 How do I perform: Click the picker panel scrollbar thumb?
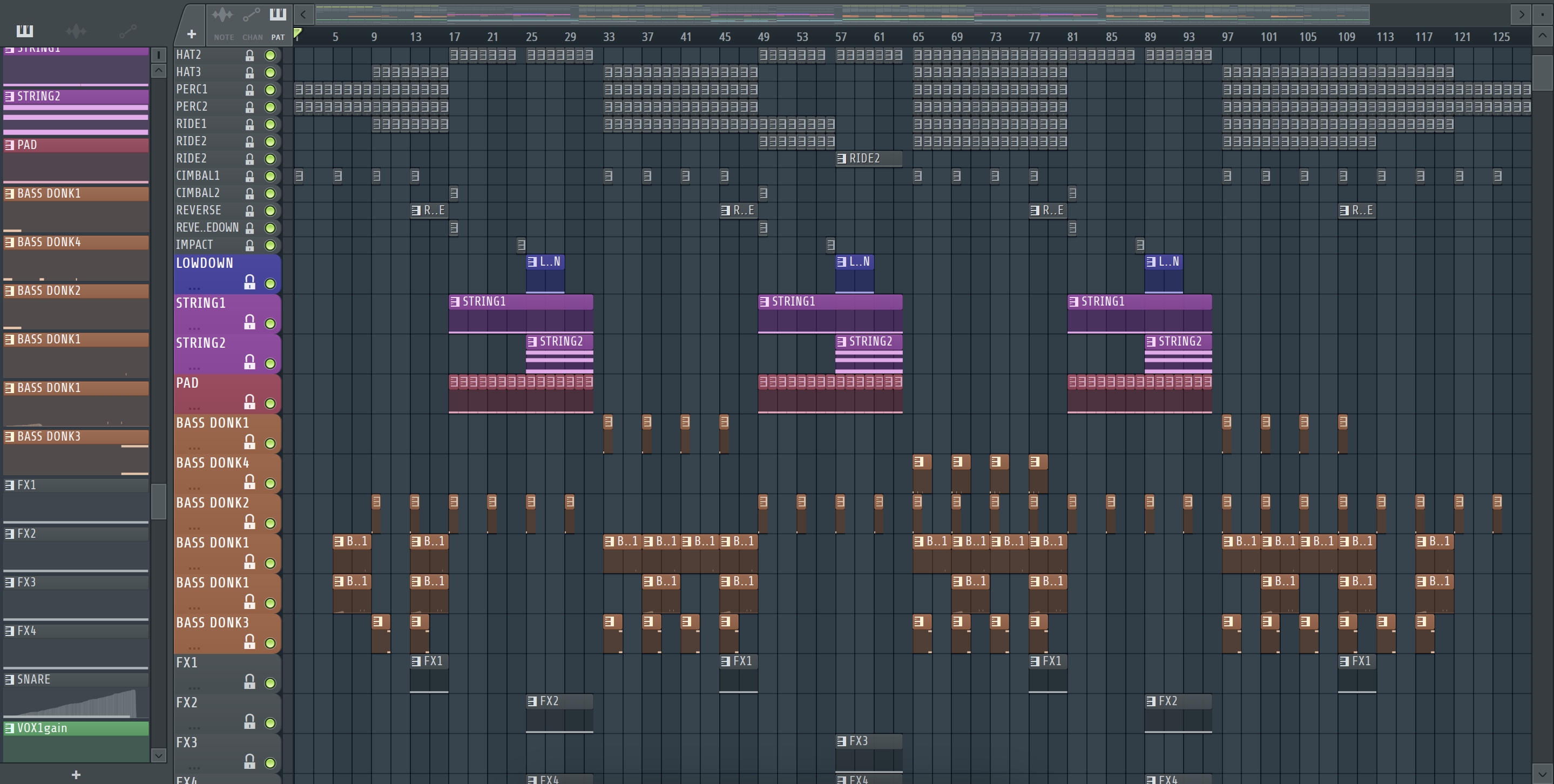tap(159, 501)
